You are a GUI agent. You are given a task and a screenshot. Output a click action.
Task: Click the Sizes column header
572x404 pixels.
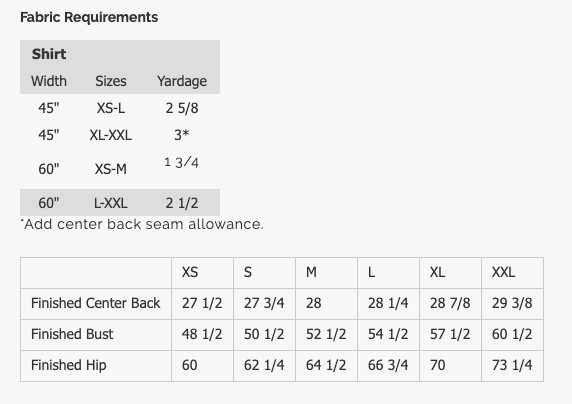pos(111,81)
